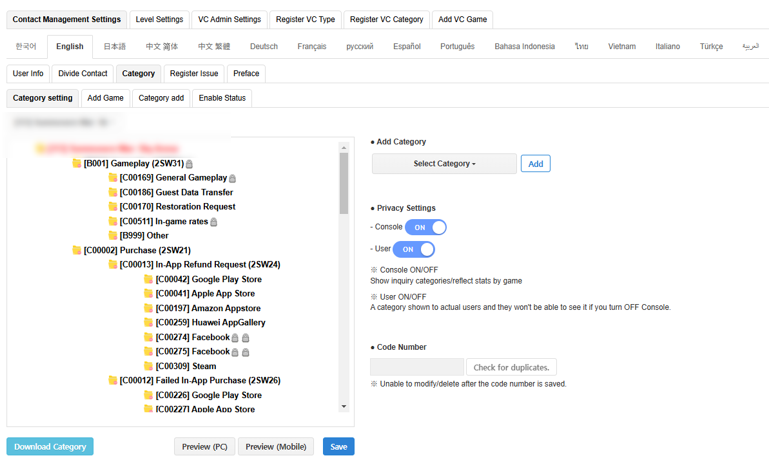The height and width of the screenshot is (472, 775).
Task: Click the Code Number input field
Action: coord(416,368)
